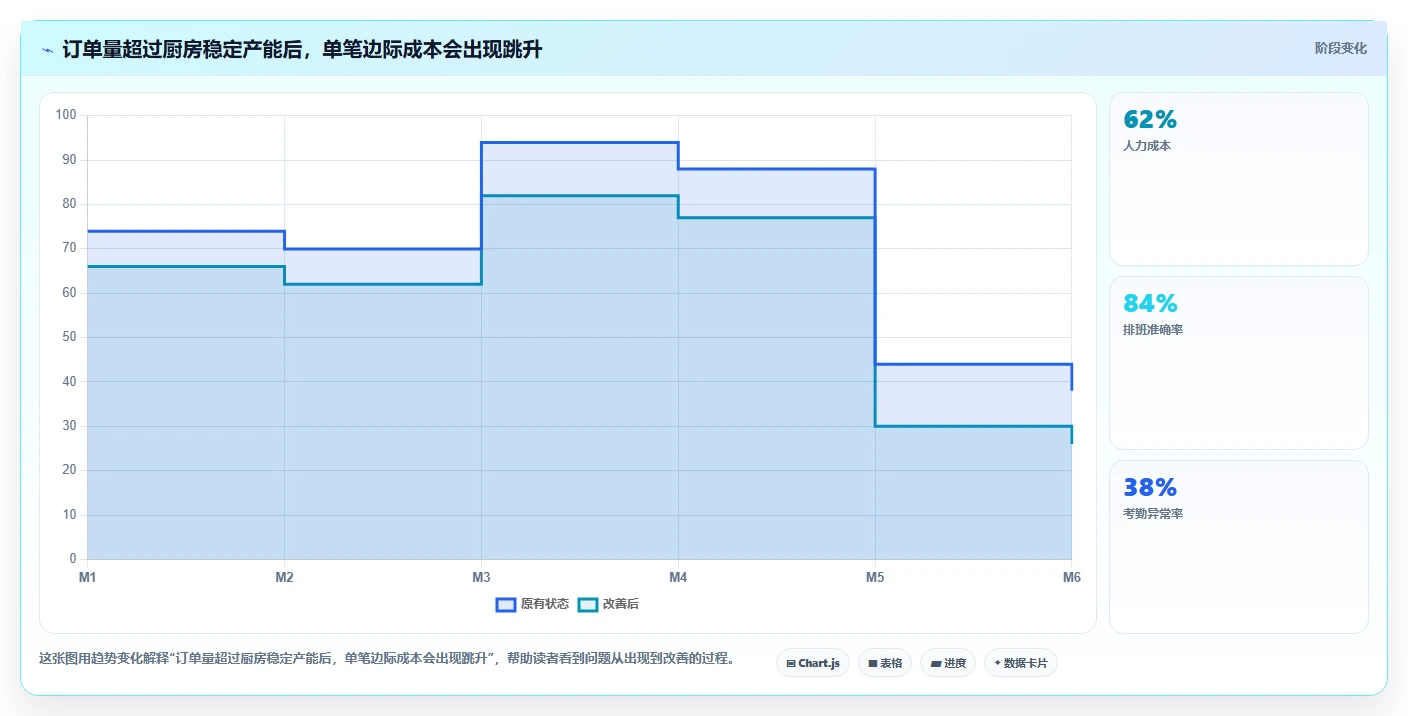Click the 数据卡片 tag
The width and height of the screenshot is (1408, 716).
click(x=1021, y=663)
